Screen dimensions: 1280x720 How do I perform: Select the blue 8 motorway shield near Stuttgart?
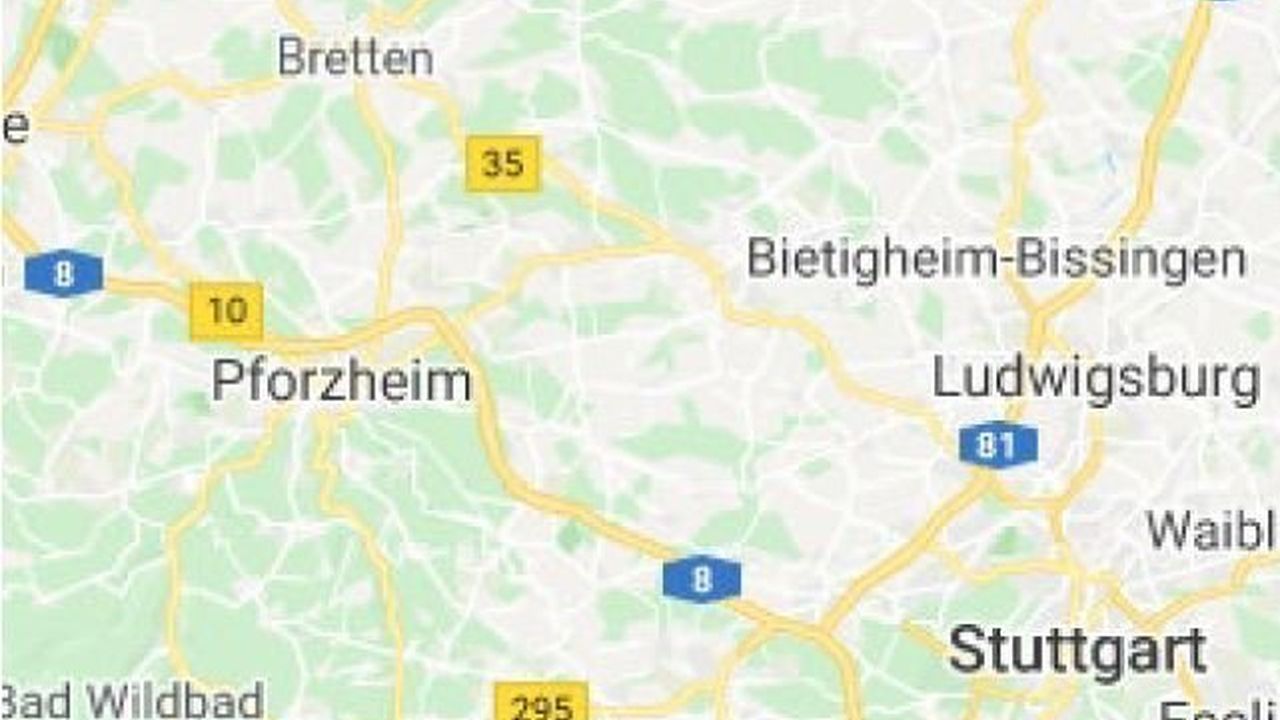point(702,580)
